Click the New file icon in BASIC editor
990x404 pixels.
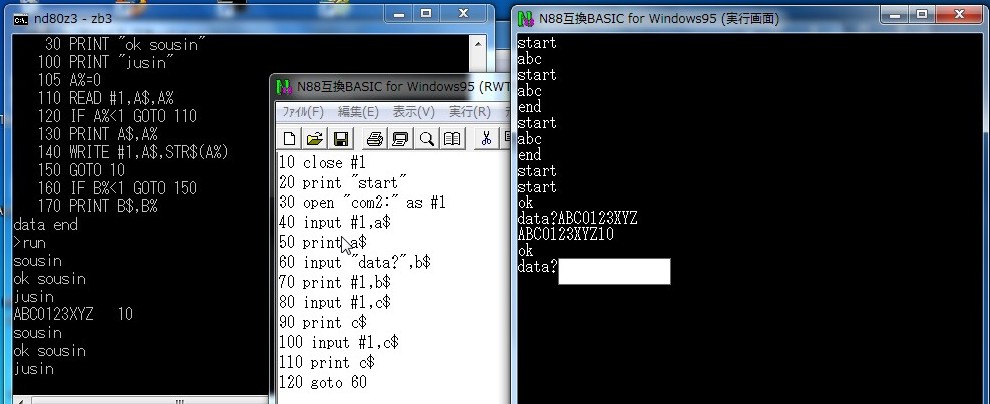pos(289,138)
